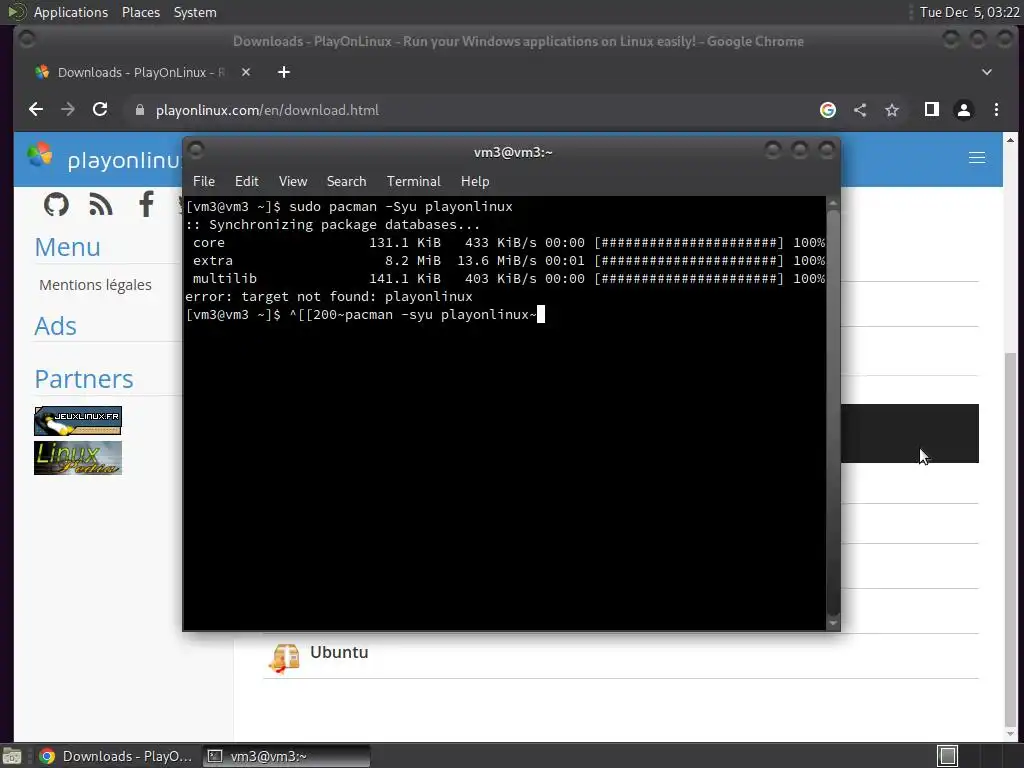
Task: Open the terminal Help menu
Action: 475,182
